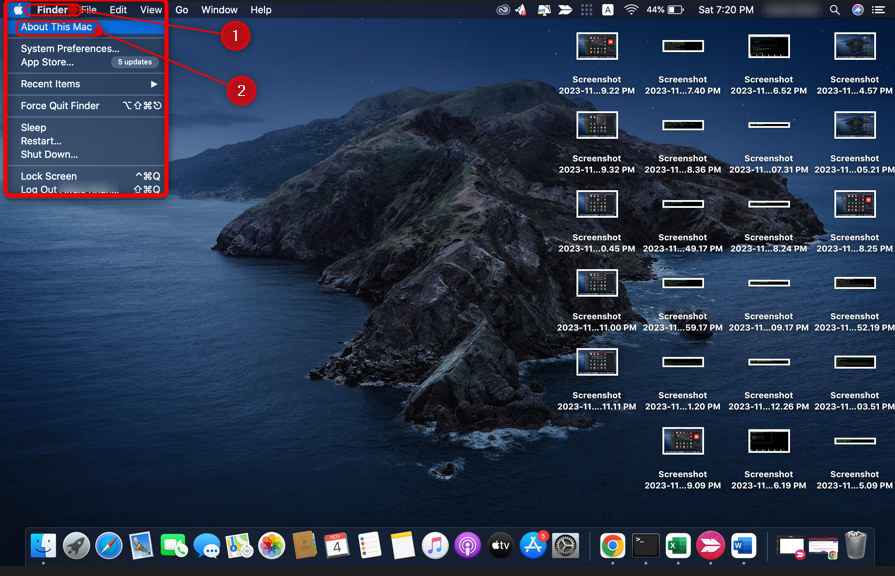Launch Microsoft Word from the dock

[743, 545]
